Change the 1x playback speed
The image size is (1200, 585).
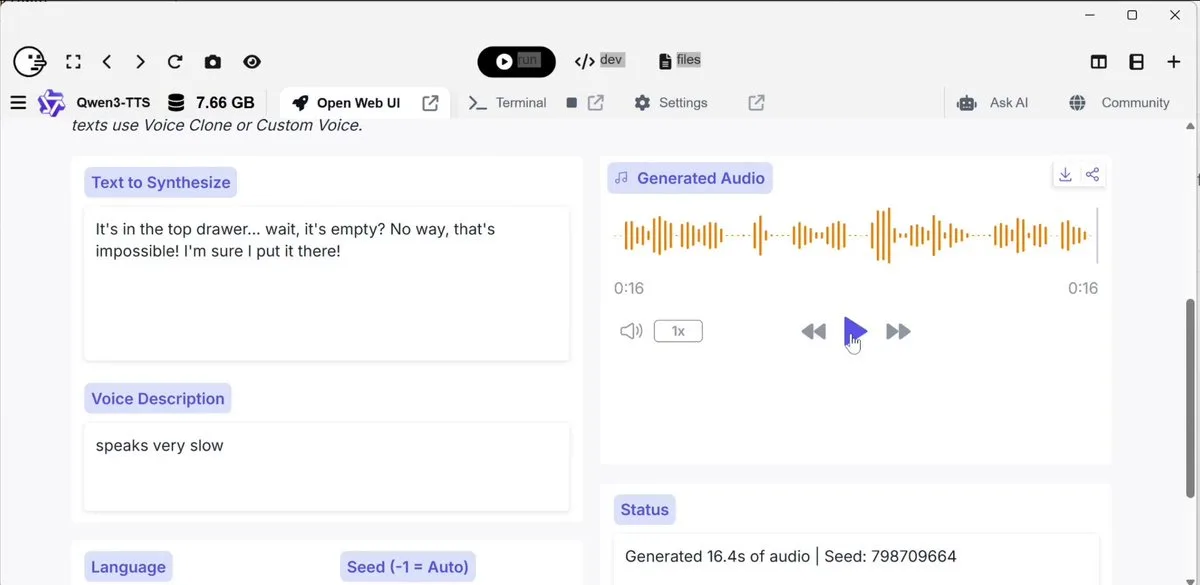tap(678, 331)
